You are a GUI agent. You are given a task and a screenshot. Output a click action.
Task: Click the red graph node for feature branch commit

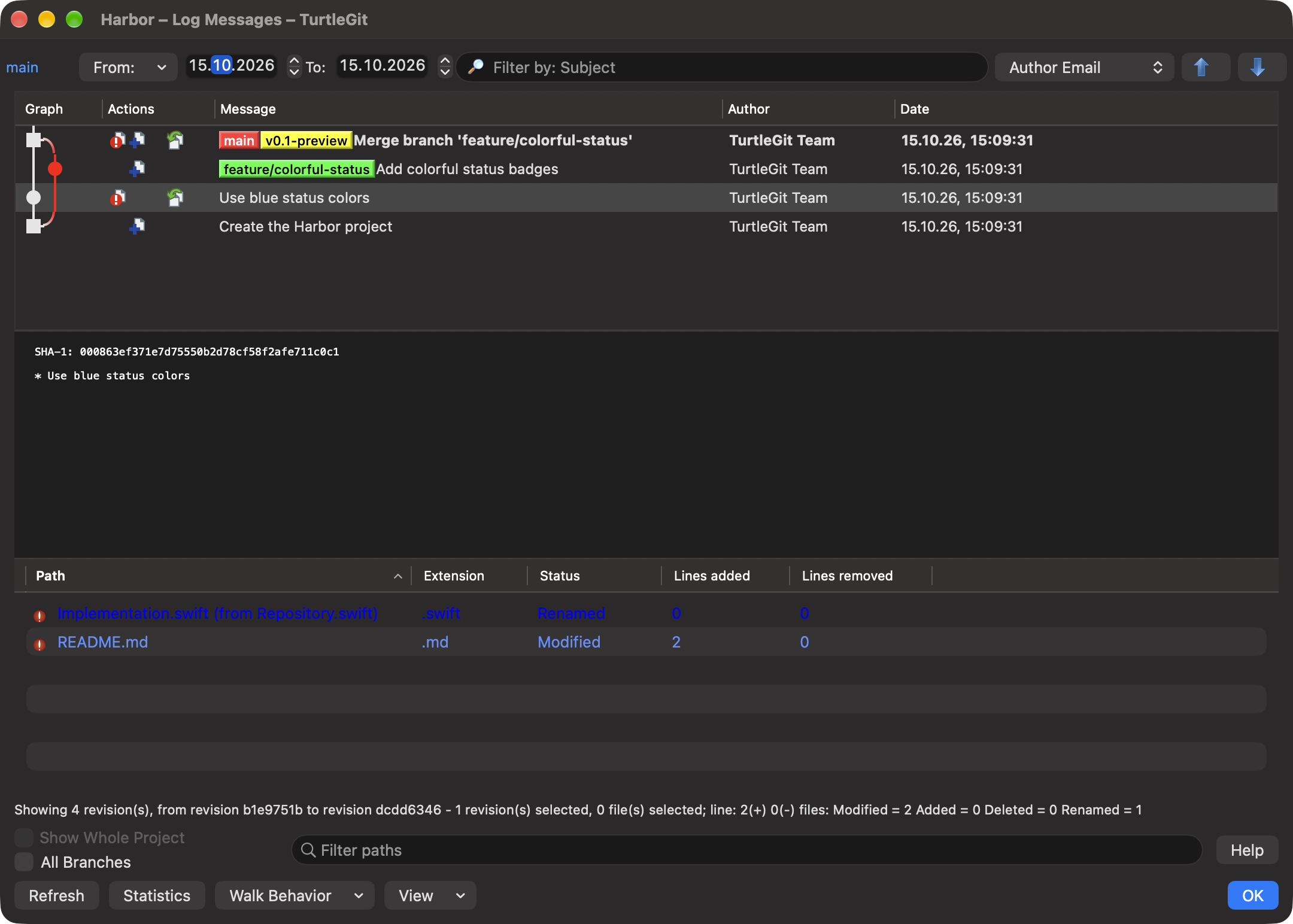55,169
